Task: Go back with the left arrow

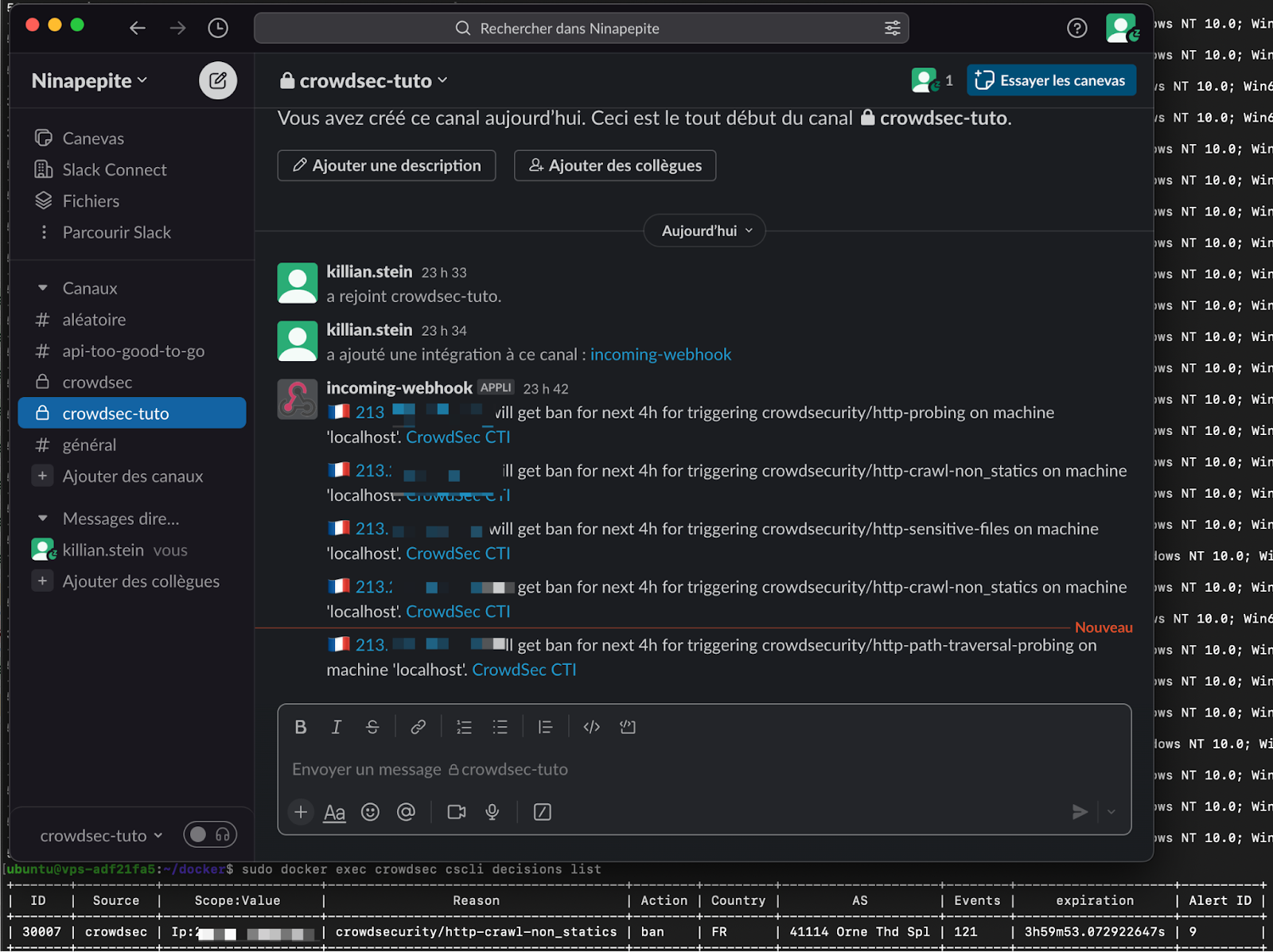Action: (x=138, y=29)
